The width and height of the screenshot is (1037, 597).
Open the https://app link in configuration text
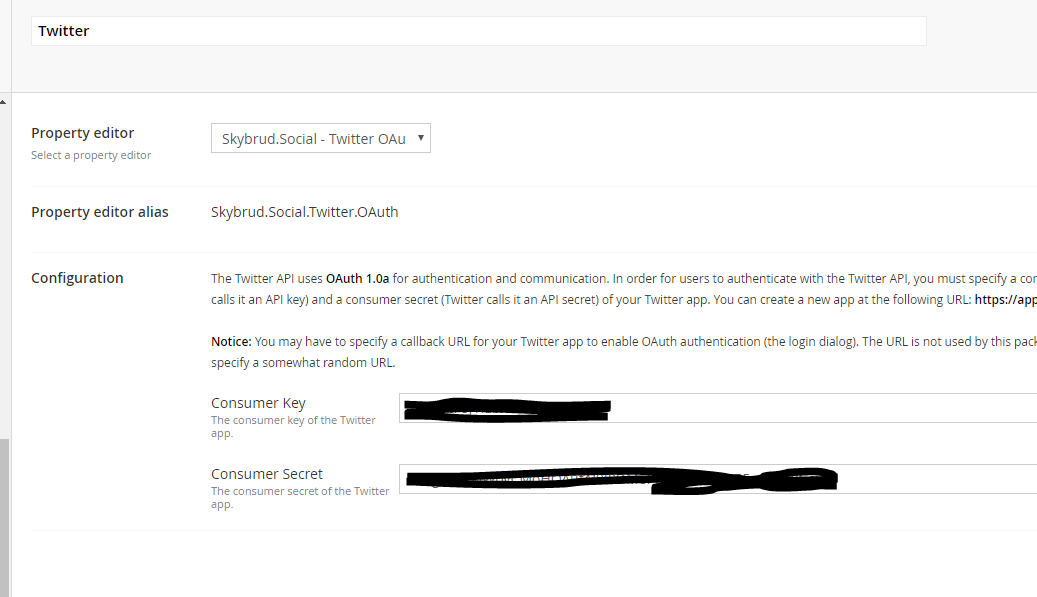[1005, 299]
